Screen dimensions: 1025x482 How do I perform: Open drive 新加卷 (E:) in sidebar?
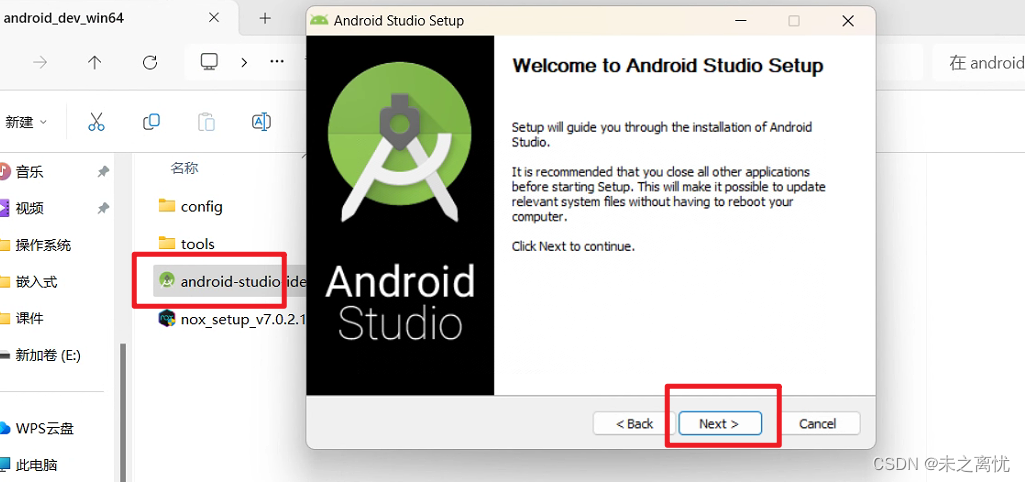pos(48,355)
